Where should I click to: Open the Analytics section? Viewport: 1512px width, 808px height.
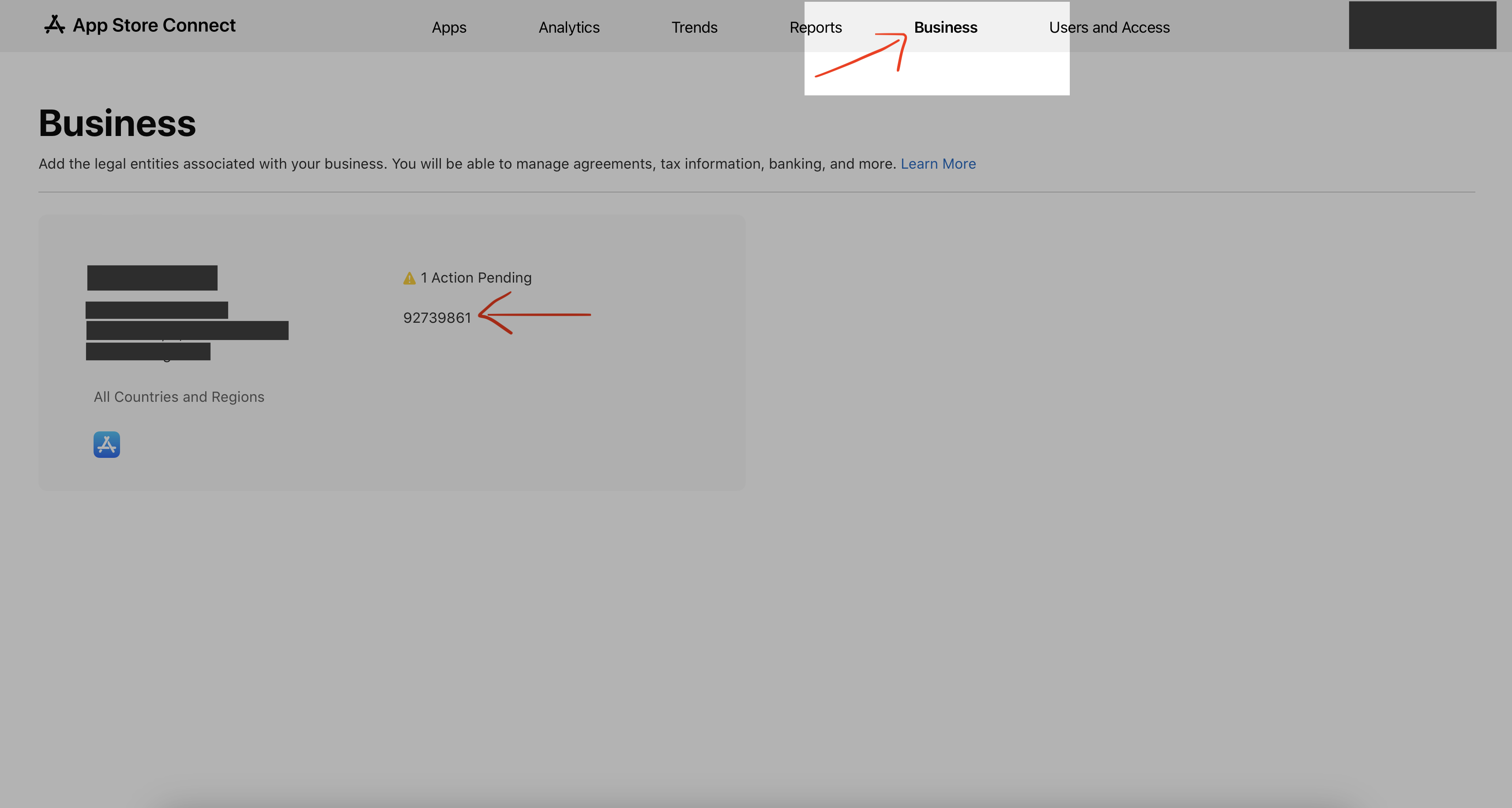pyautogui.click(x=569, y=28)
